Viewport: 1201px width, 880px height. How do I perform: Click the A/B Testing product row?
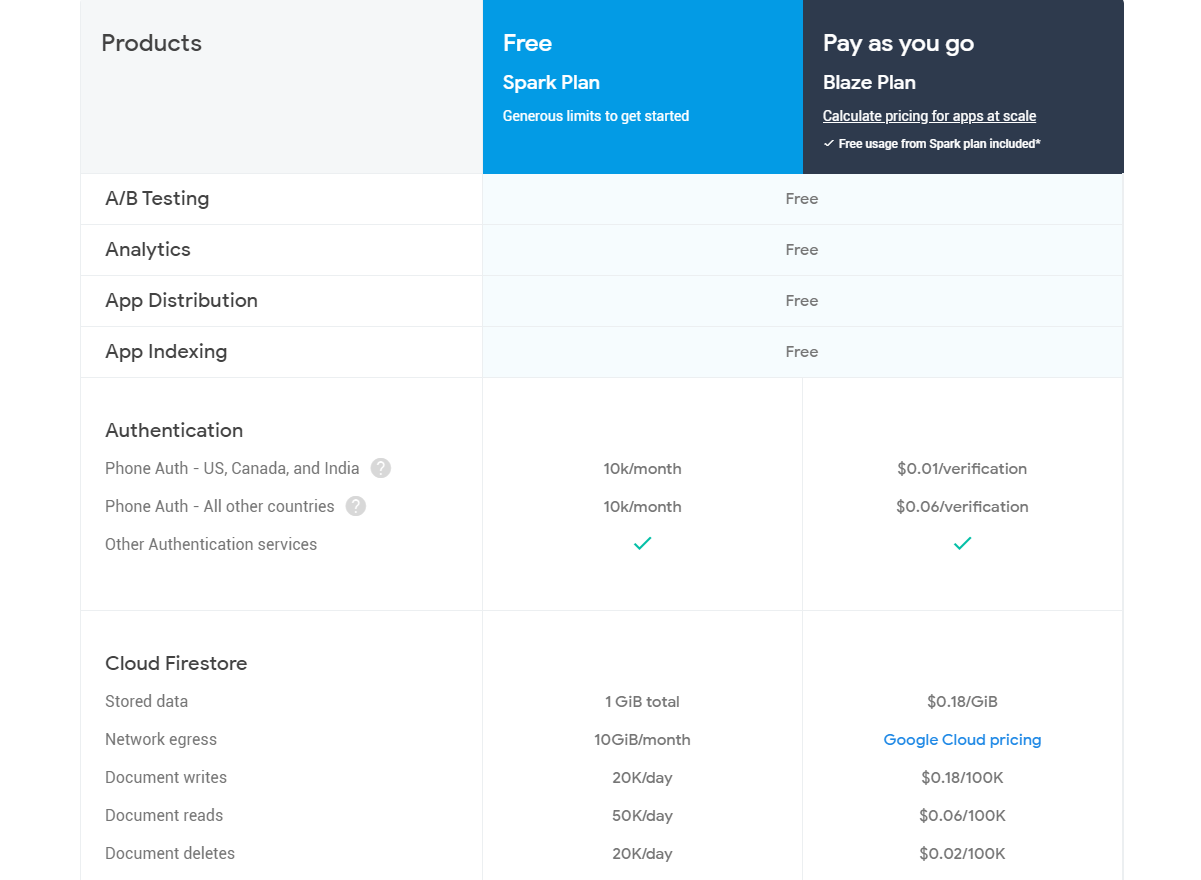157,199
